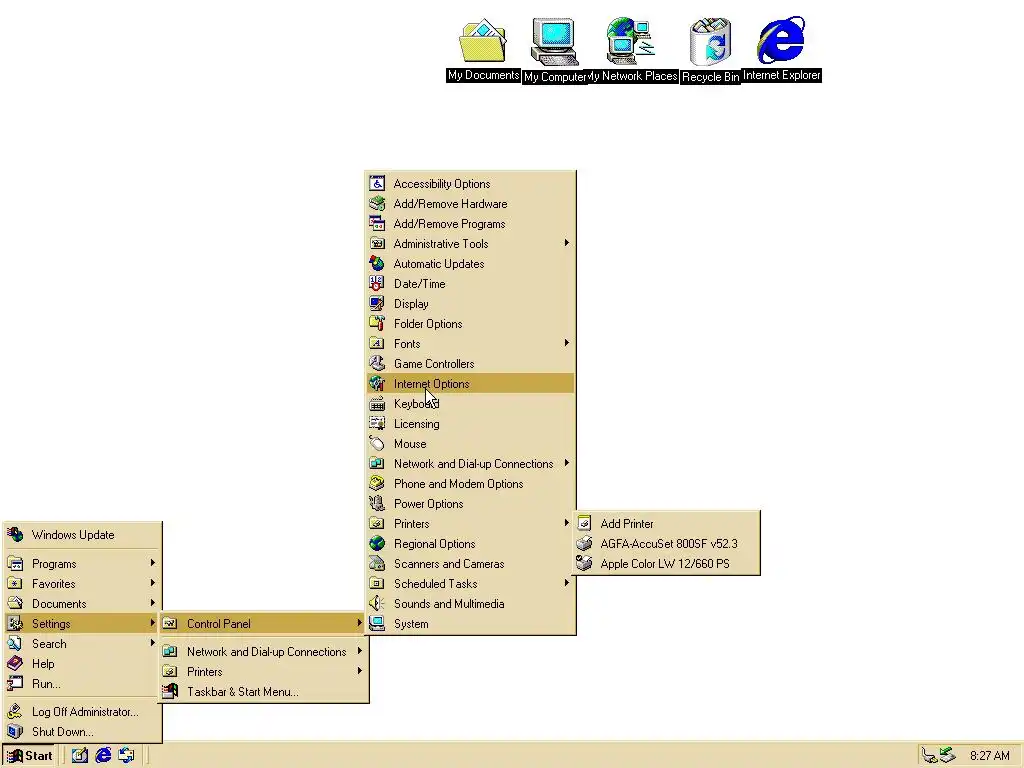Click the Add/Remove Programs icon
The image size is (1024, 768).
click(x=377, y=223)
